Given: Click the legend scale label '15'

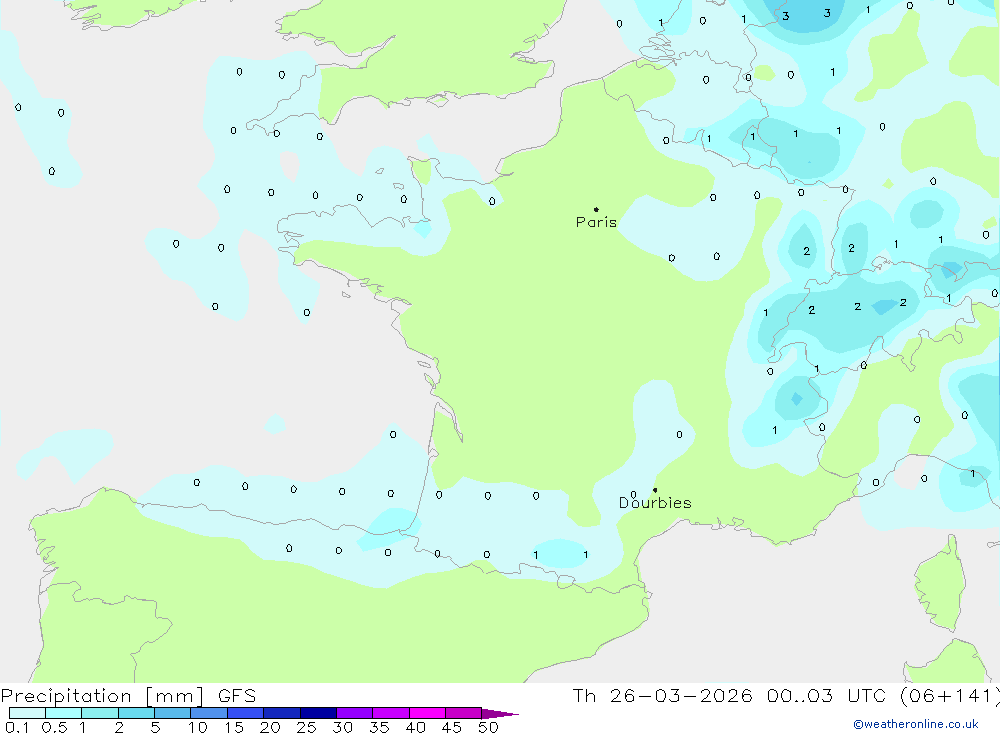Looking at the screenshot, I should point(234,727).
